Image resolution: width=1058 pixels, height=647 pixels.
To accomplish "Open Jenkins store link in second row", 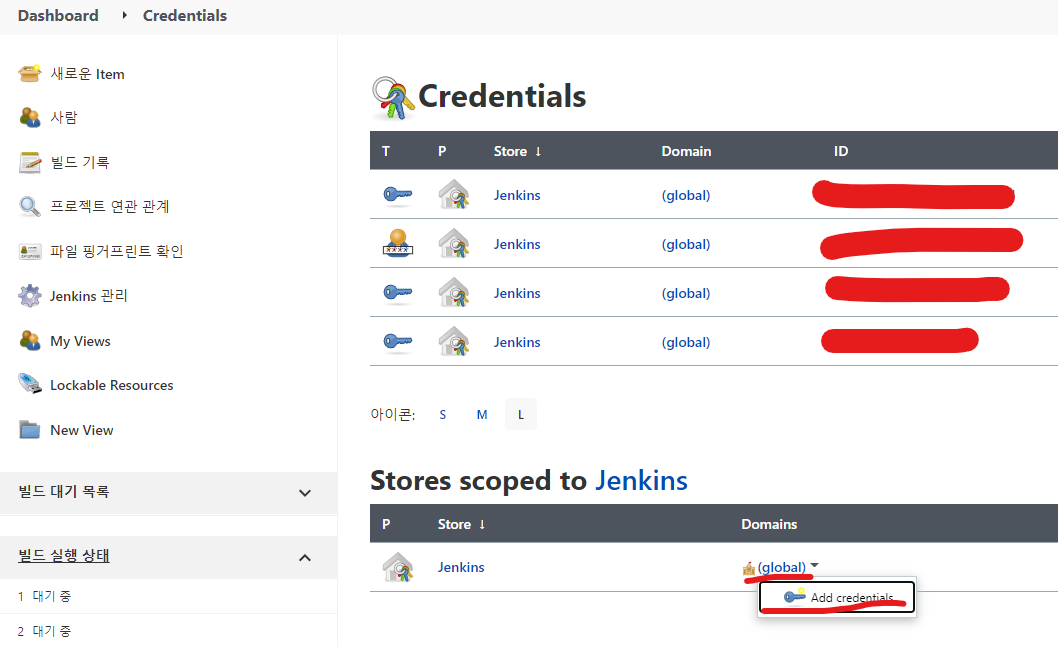I will tap(517, 244).
